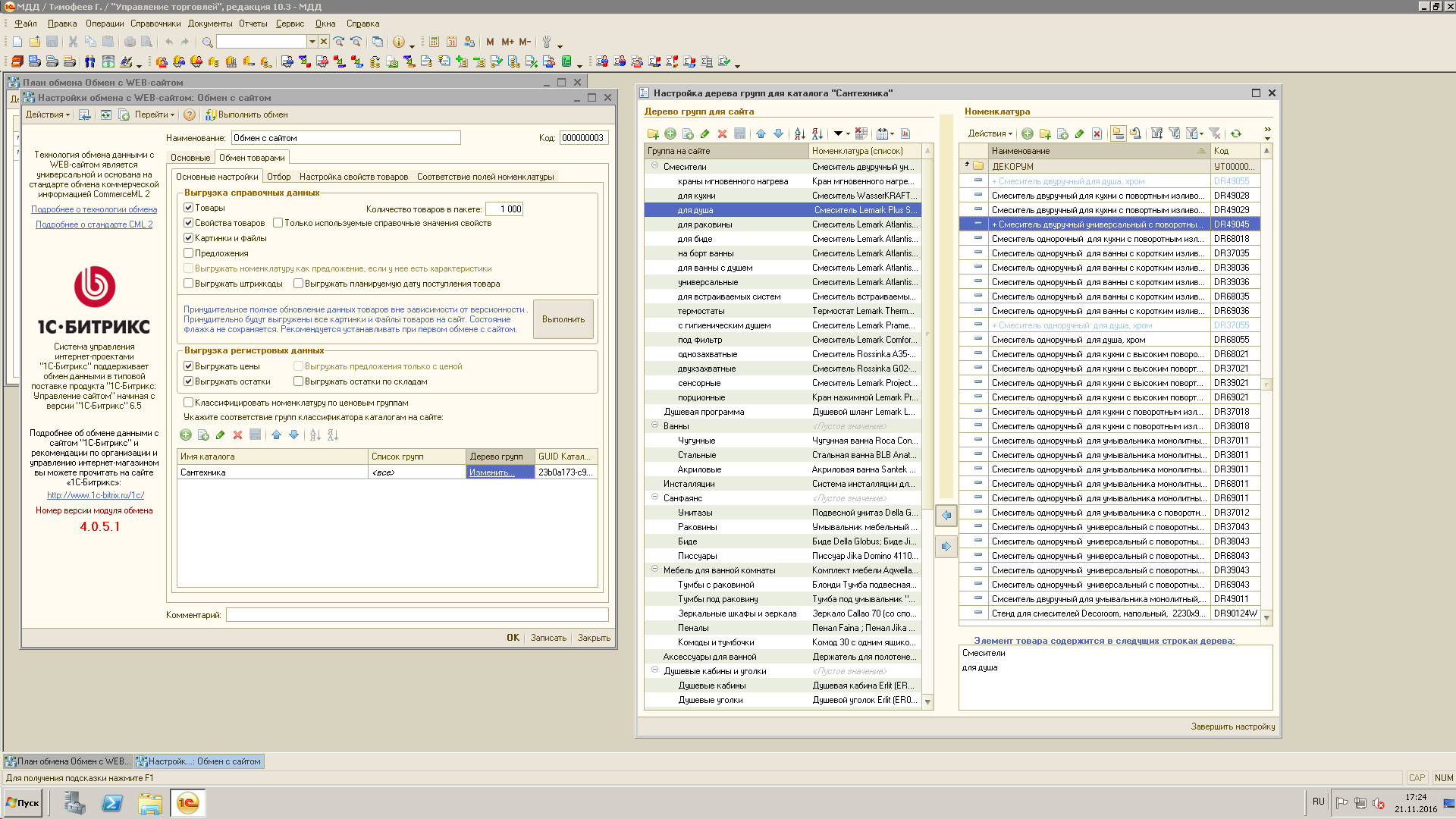Click red delete icon in tree groups toolbar
Image resolution: width=1456 pixels, height=819 pixels.
pyautogui.click(x=722, y=134)
